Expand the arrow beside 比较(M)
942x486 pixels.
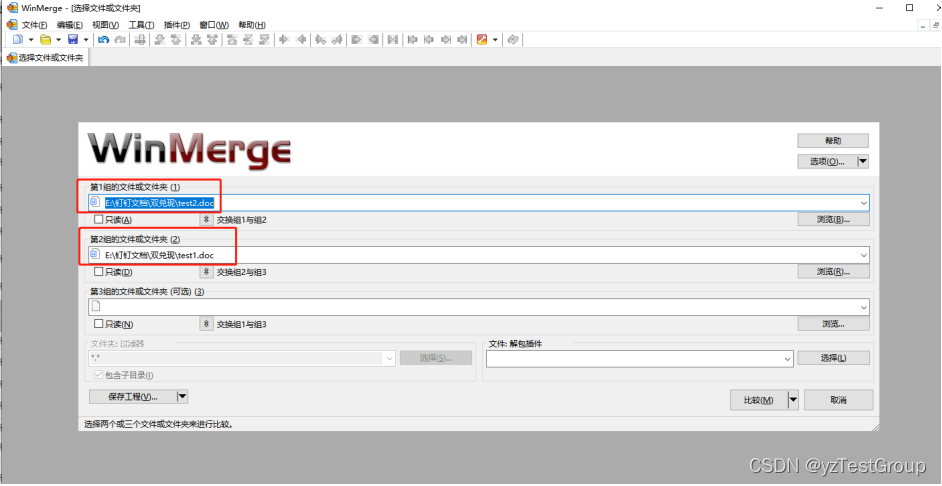coord(793,400)
